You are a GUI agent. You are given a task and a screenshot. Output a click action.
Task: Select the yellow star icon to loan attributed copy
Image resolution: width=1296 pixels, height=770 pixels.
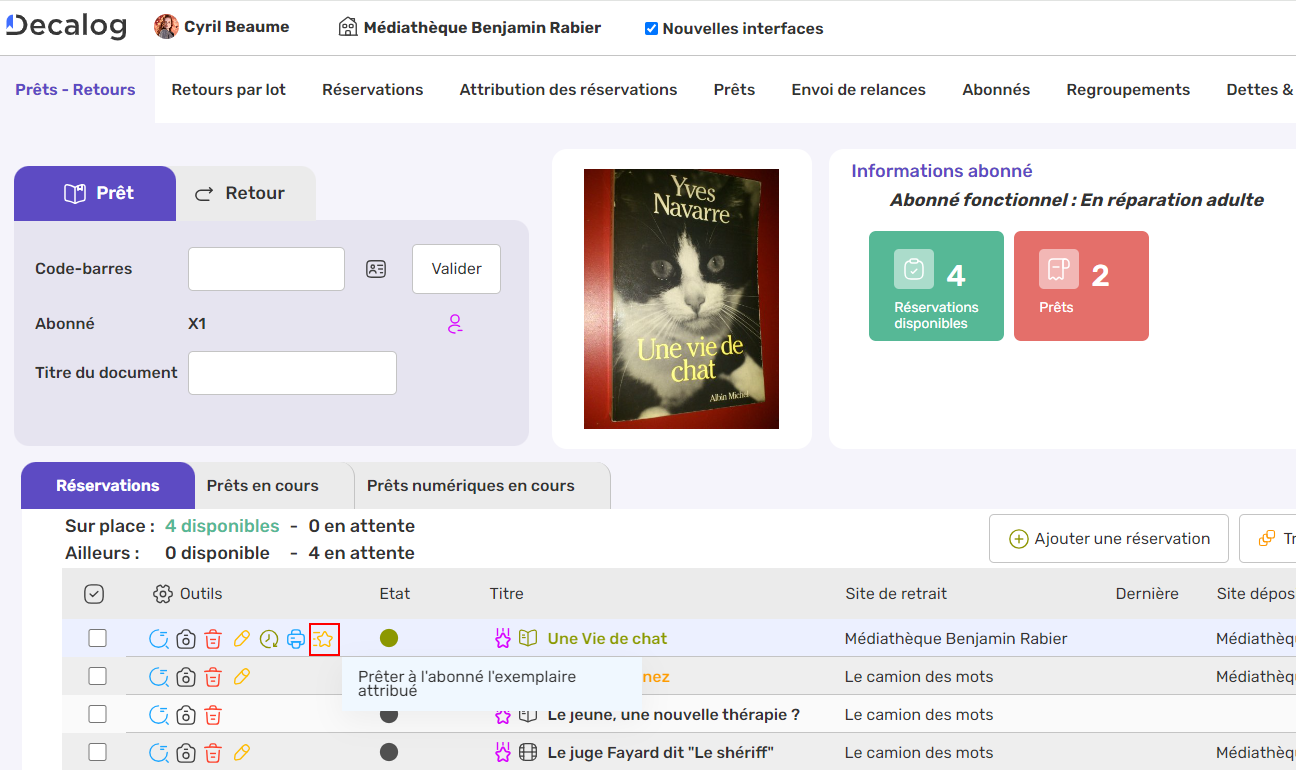[x=323, y=639]
